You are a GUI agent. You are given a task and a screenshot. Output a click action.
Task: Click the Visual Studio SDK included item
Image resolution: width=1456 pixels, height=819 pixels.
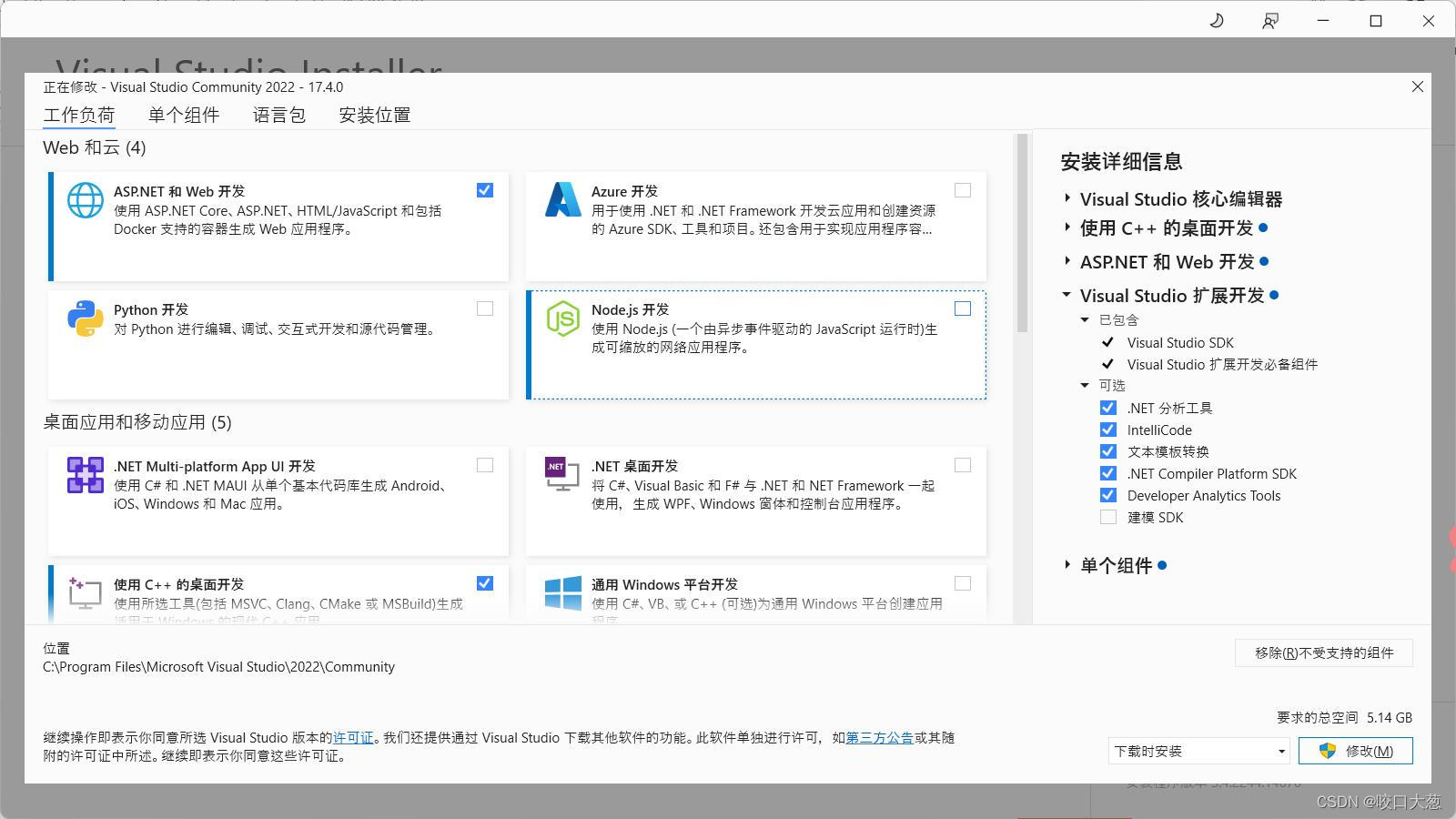coord(1180,343)
